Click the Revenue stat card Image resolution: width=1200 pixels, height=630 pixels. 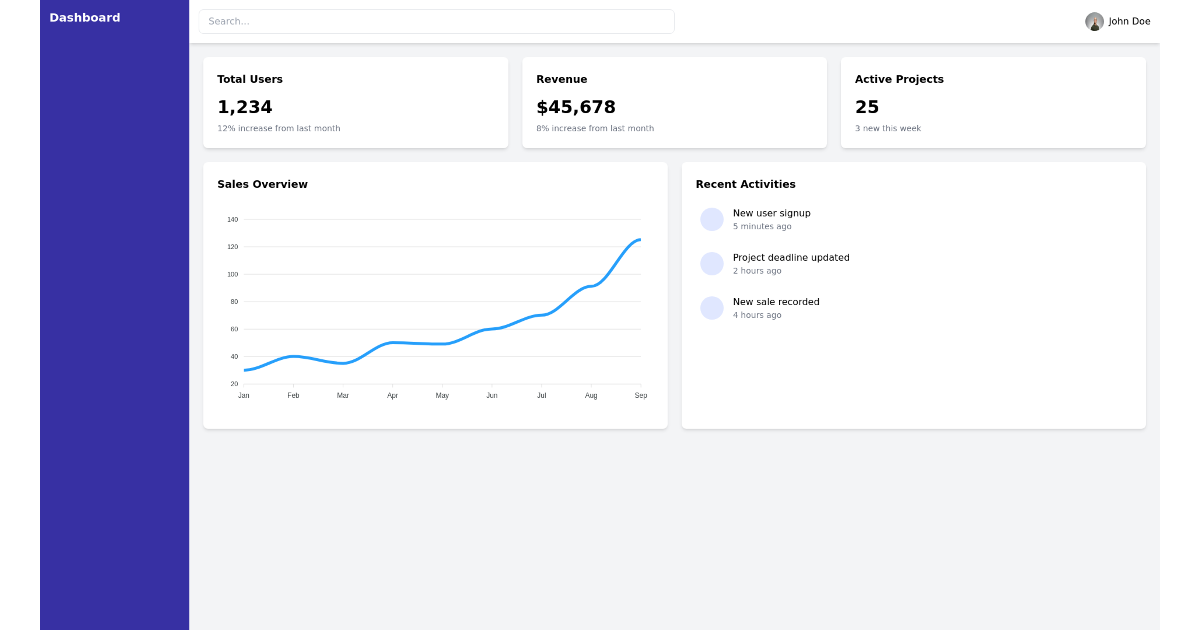click(x=674, y=101)
